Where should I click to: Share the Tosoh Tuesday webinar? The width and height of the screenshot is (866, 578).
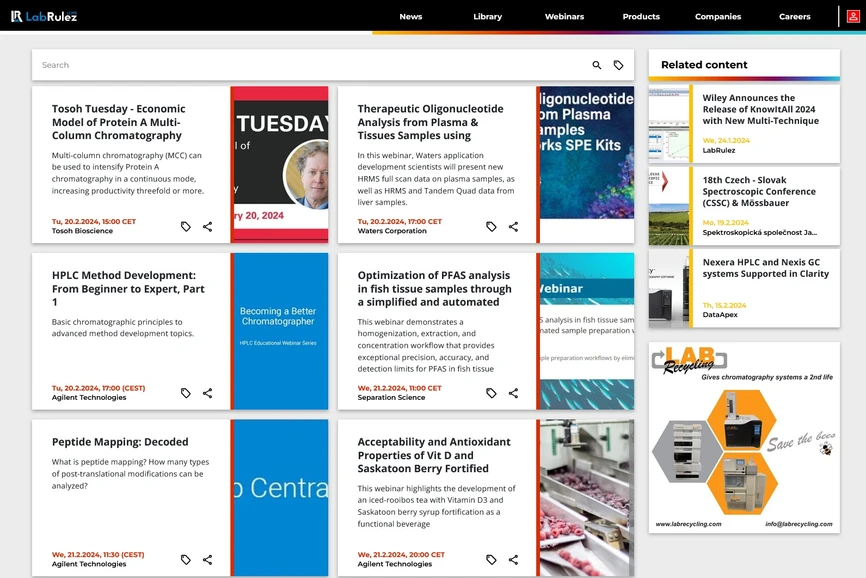pos(208,226)
